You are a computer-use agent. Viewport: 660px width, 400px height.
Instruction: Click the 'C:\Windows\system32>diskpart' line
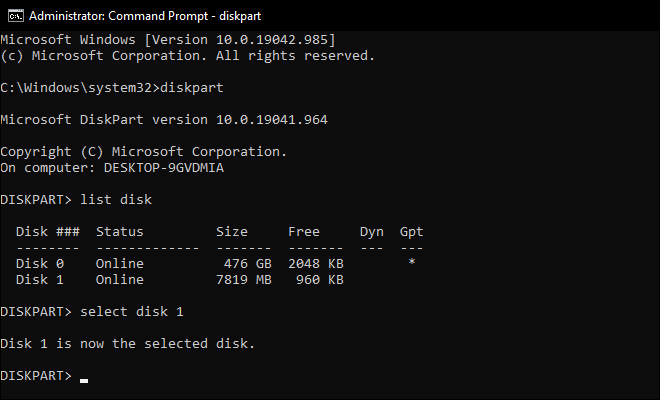click(112, 88)
